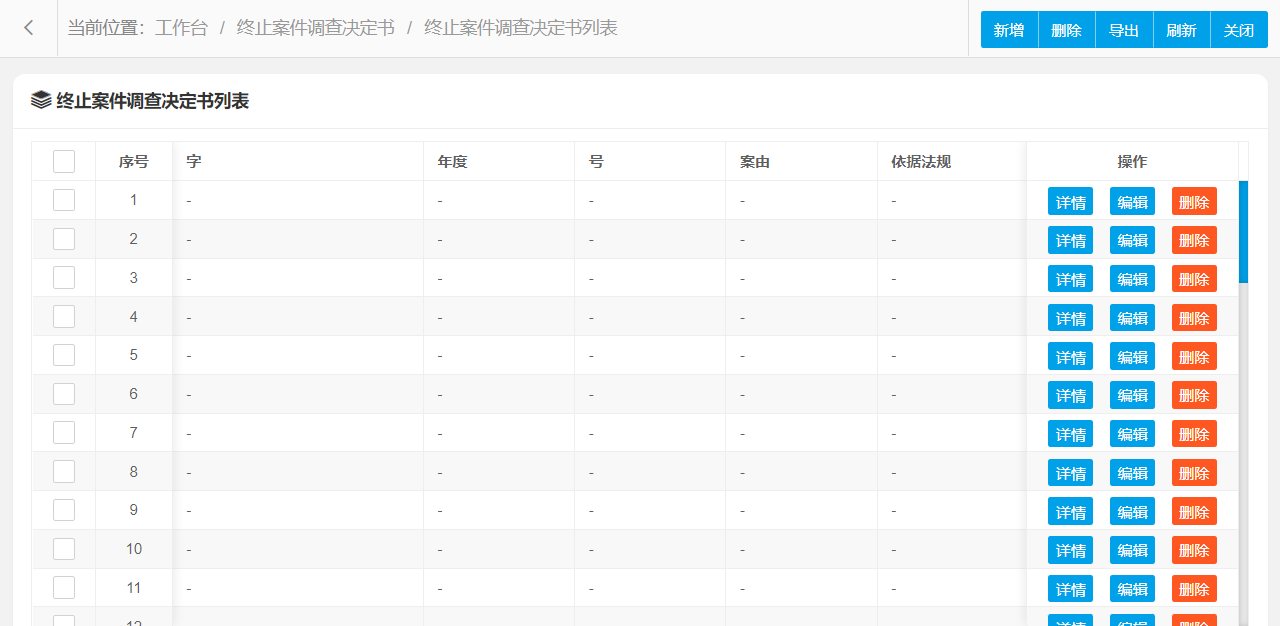Screen dimensions: 1280x626
Task: Click 编辑 for row 8
Action: (1132, 473)
